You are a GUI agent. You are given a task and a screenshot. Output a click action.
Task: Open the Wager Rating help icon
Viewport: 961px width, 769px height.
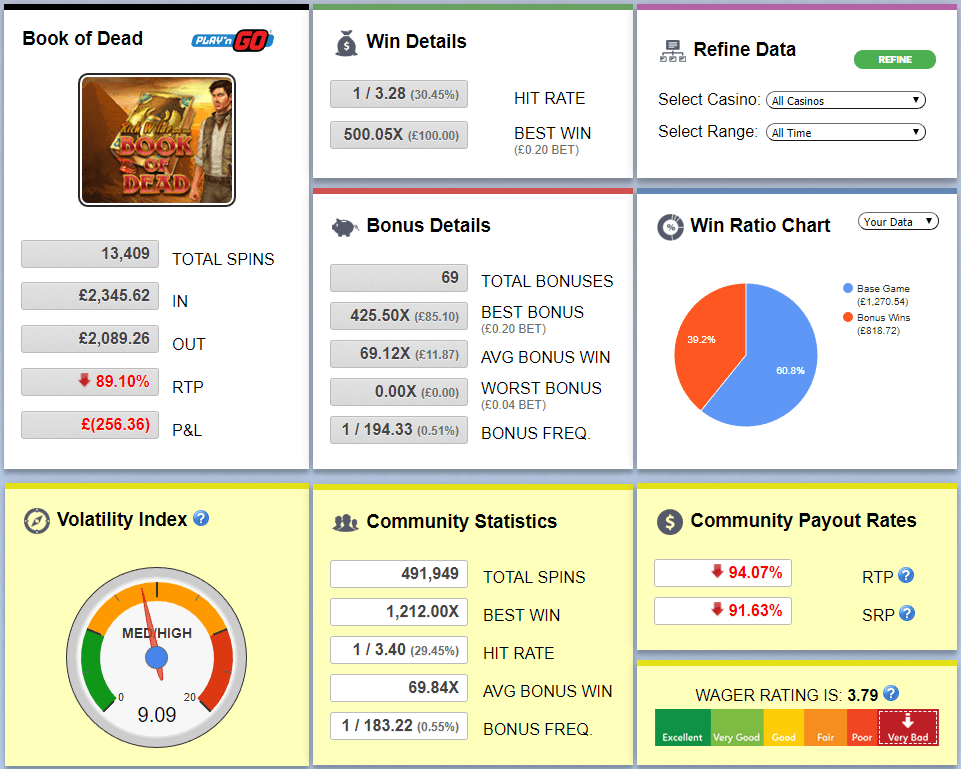[891, 693]
